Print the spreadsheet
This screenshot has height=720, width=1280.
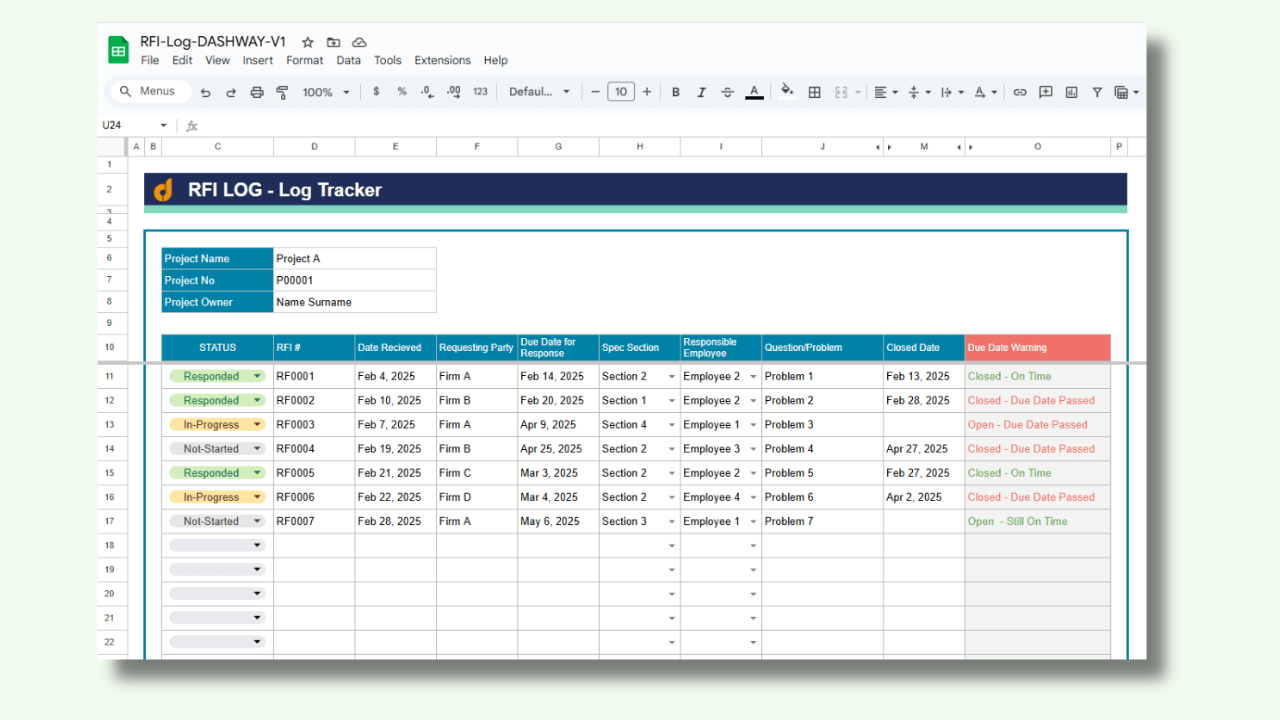click(x=257, y=92)
